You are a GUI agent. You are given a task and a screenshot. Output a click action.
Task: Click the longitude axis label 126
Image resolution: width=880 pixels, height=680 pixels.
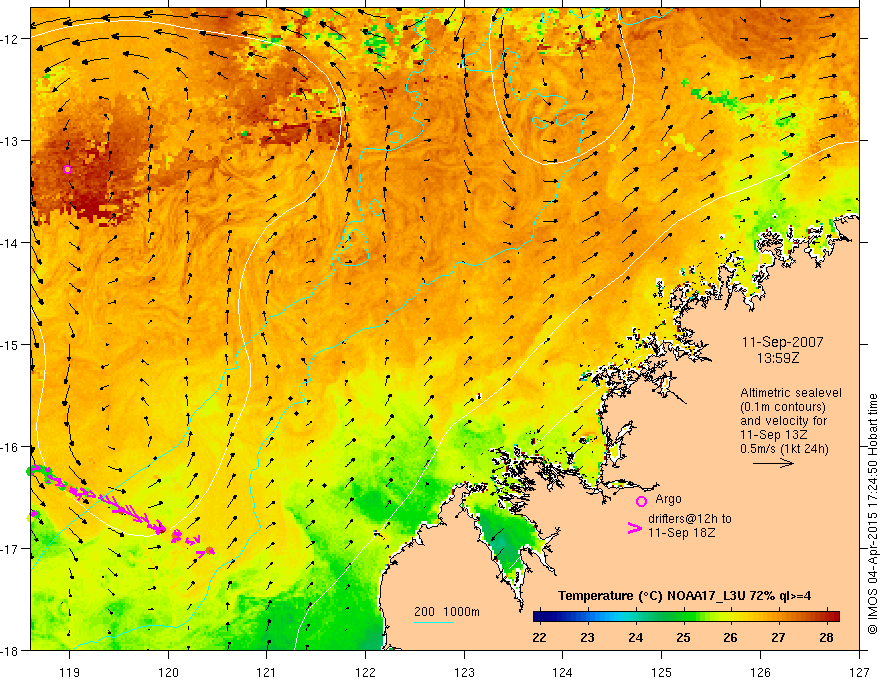[760, 672]
